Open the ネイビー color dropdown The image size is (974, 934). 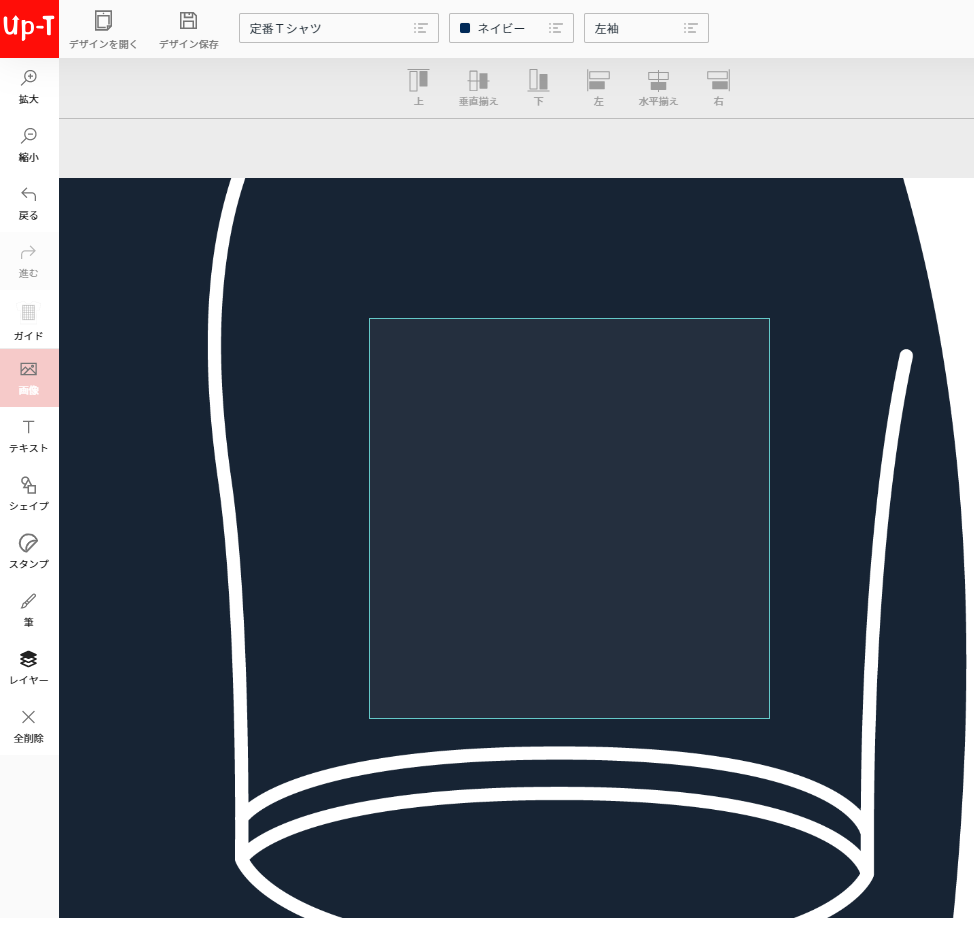[511, 28]
